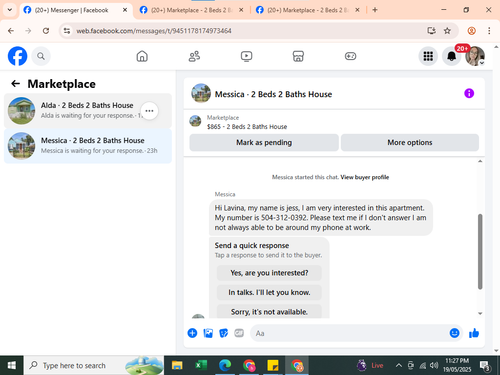Open Chrome profile icon
Viewport: 500px width, 375px height.
coord(471,31)
